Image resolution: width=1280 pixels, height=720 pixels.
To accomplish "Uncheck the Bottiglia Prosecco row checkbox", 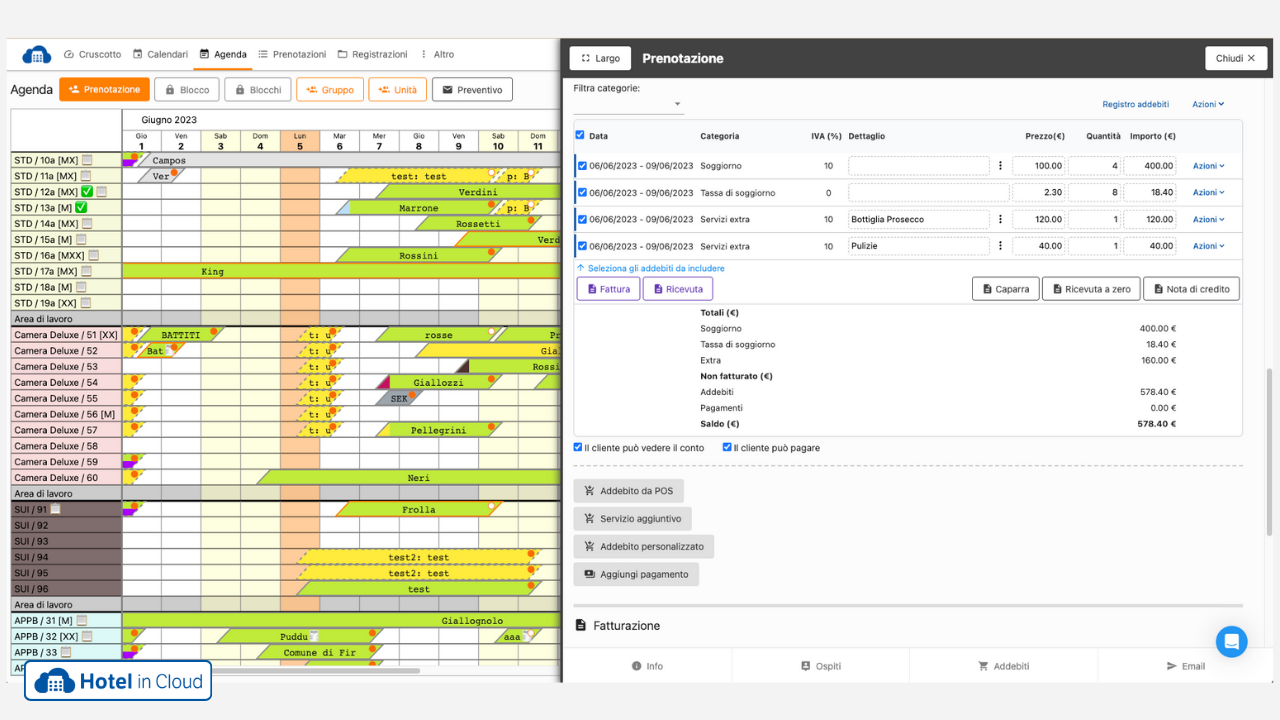I will 583,219.
